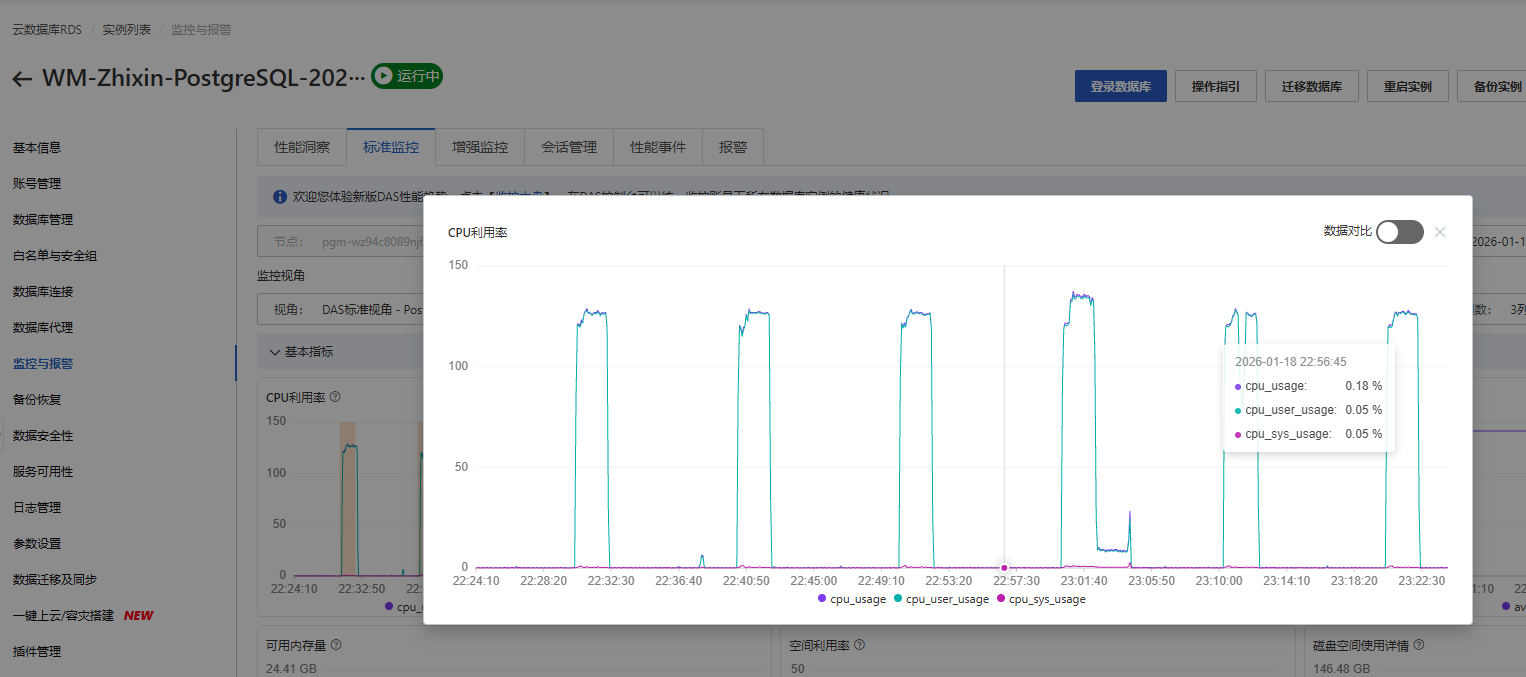Open the 会话管理 tab
Image resolution: width=1526 pixels, height=677 pixels.
(569, 147)
